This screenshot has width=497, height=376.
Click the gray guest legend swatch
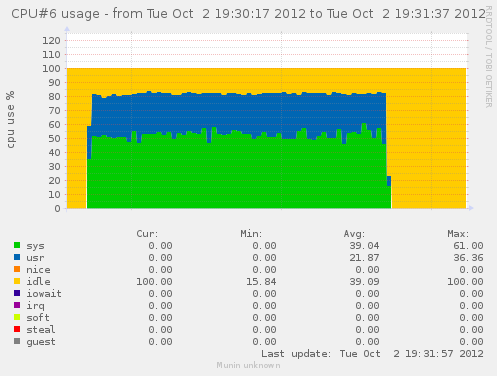pyautogui.click(x=17, y=341)
